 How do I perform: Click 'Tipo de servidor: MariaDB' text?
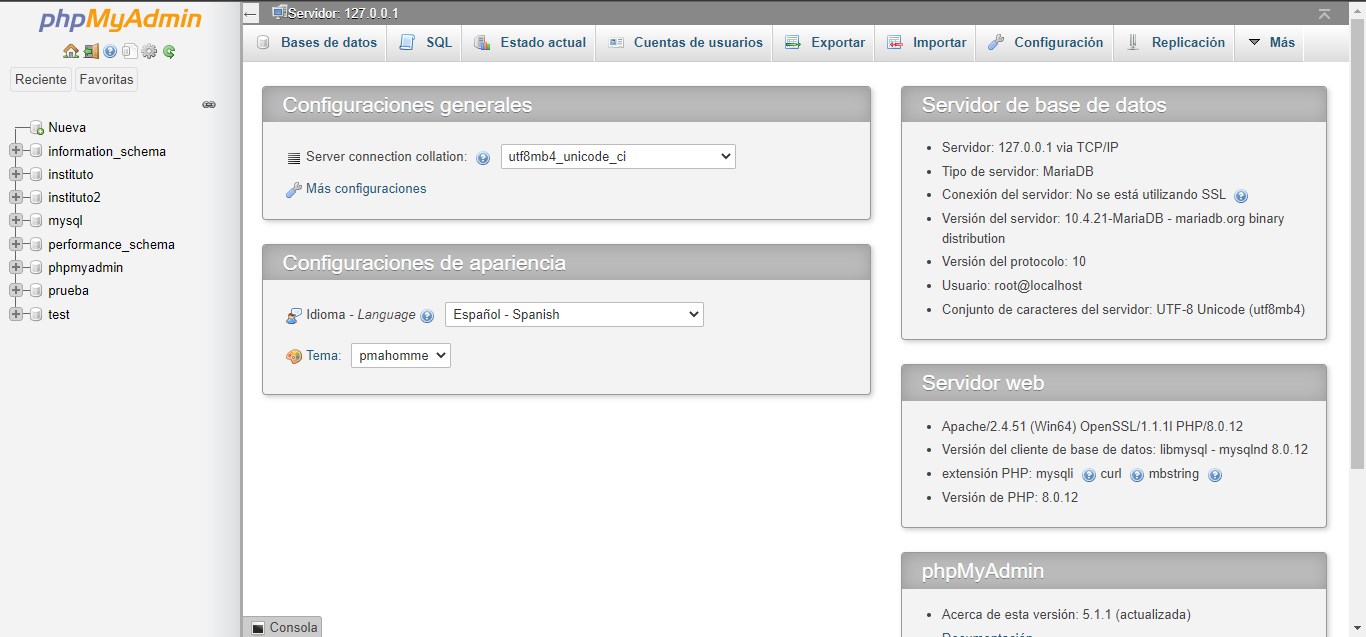(x=1018, y=171)
